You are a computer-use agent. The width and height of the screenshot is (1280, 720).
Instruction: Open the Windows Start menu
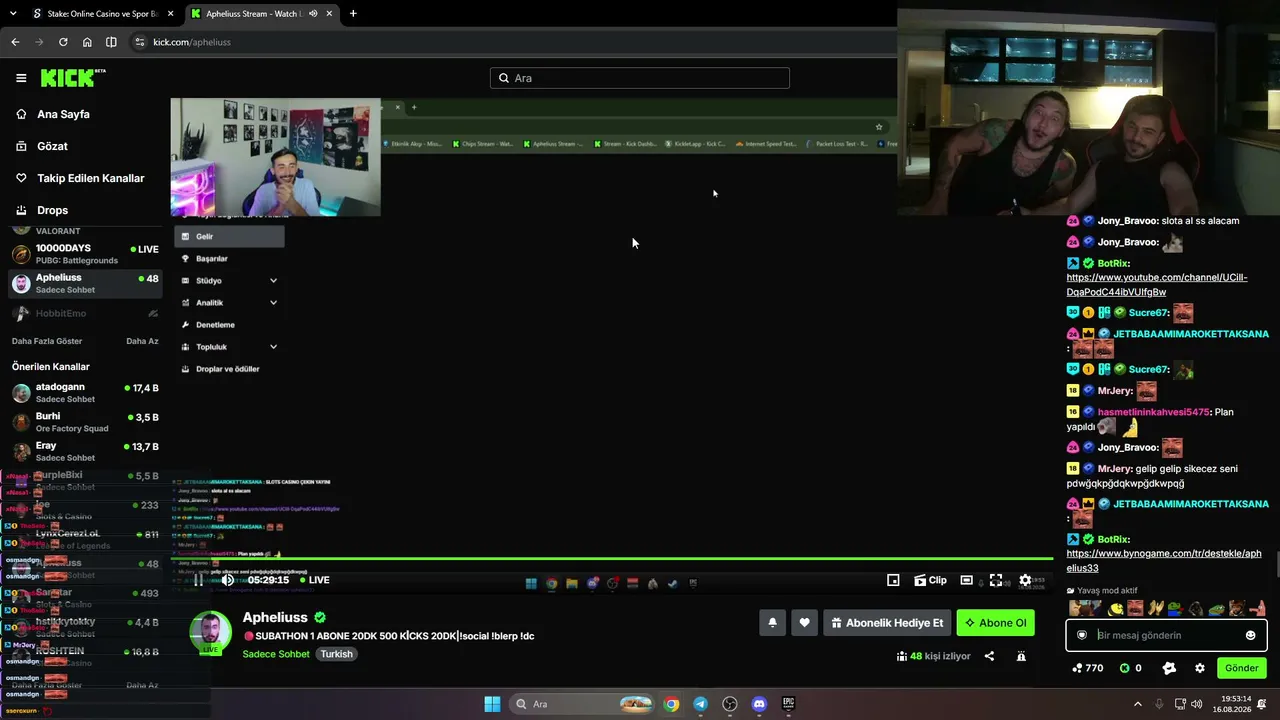[492, 704]
